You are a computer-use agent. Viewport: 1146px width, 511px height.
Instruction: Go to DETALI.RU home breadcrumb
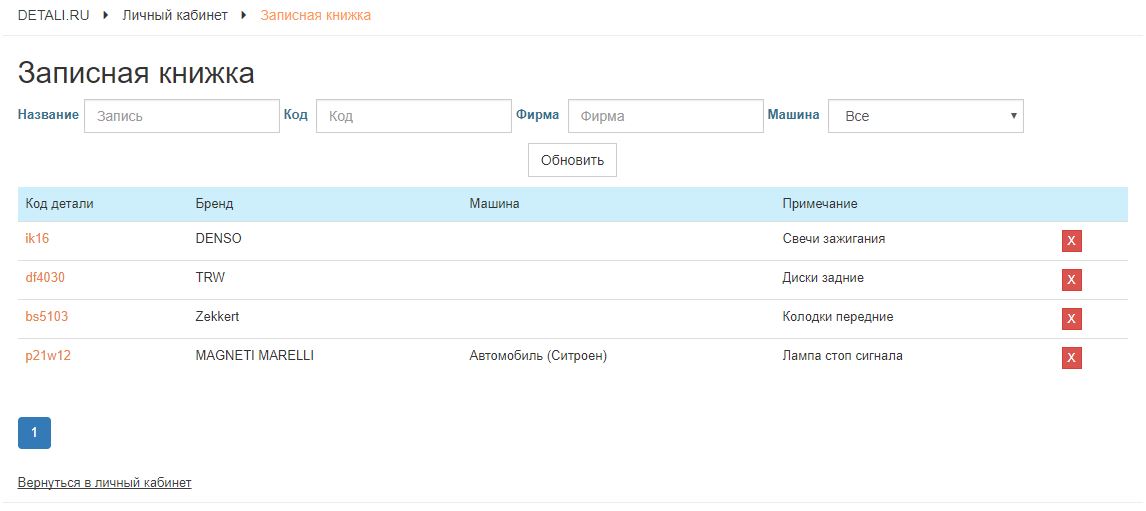54,16
